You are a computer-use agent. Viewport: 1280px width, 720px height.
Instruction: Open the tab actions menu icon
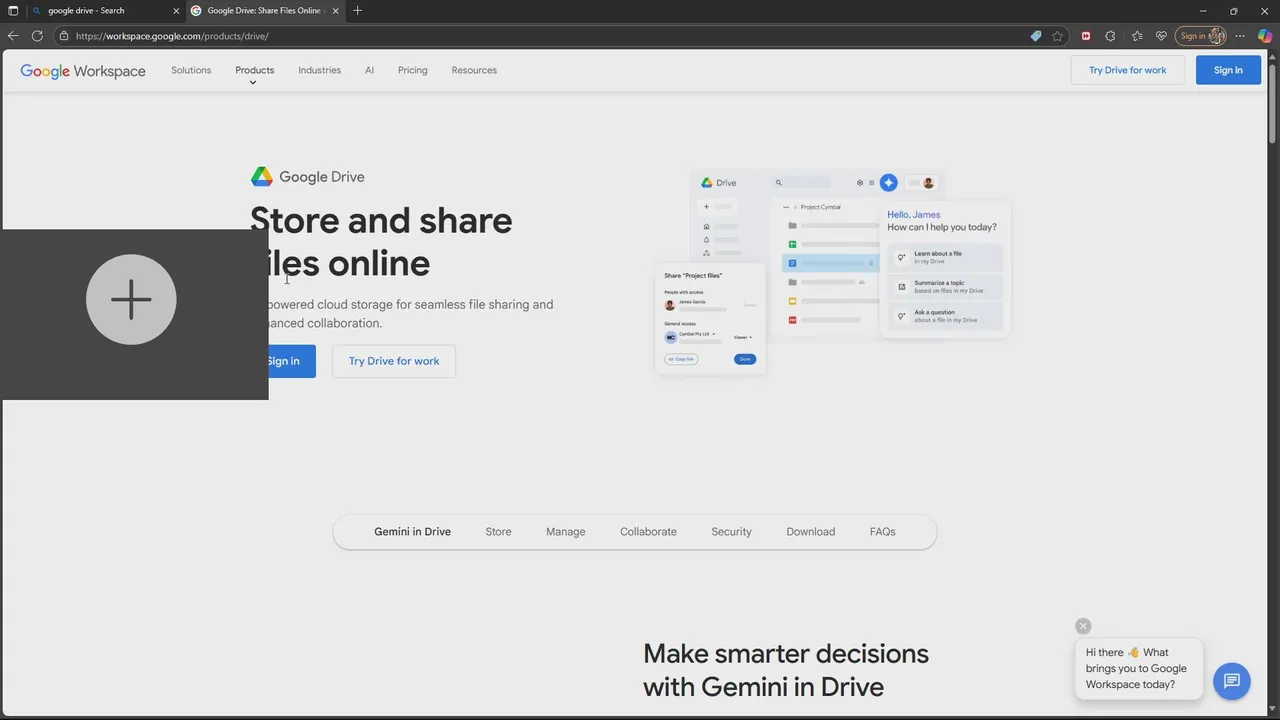click(13, 11)
